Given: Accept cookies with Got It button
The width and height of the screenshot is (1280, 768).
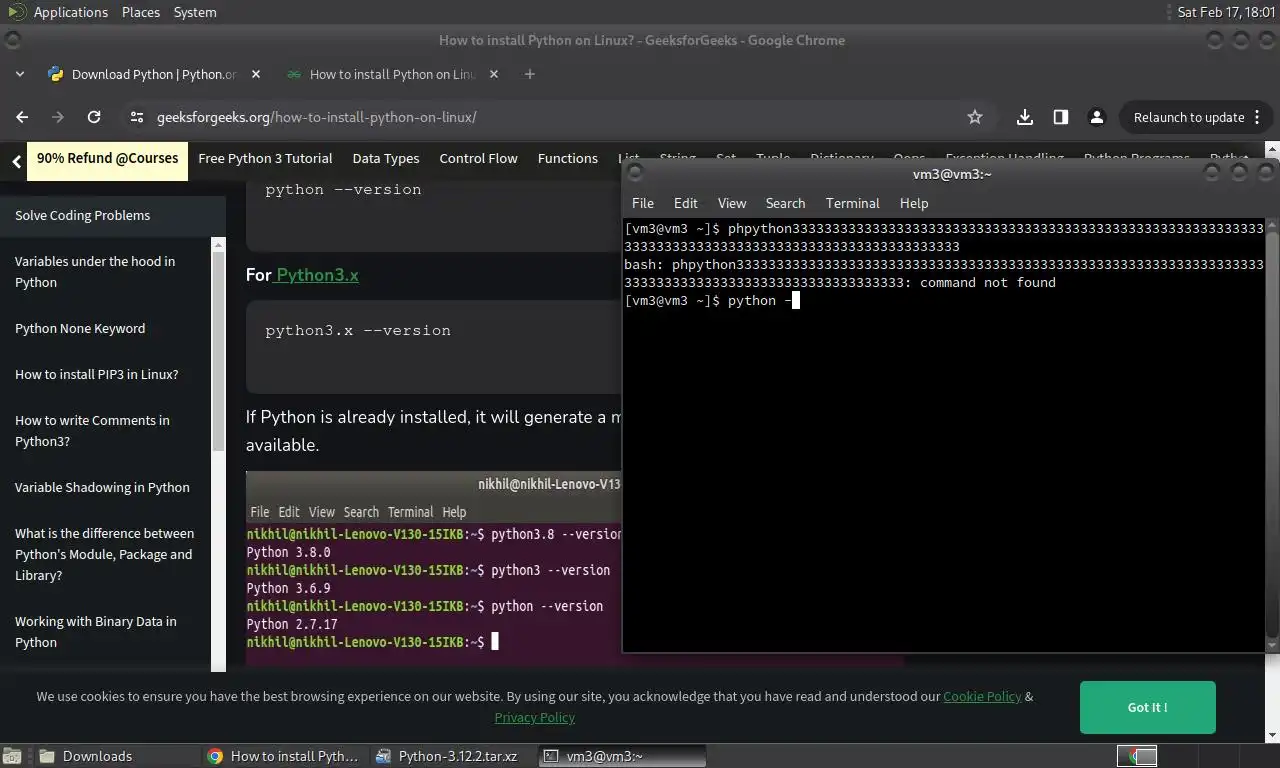Looking at the screenshot, I should [1147, 707].
